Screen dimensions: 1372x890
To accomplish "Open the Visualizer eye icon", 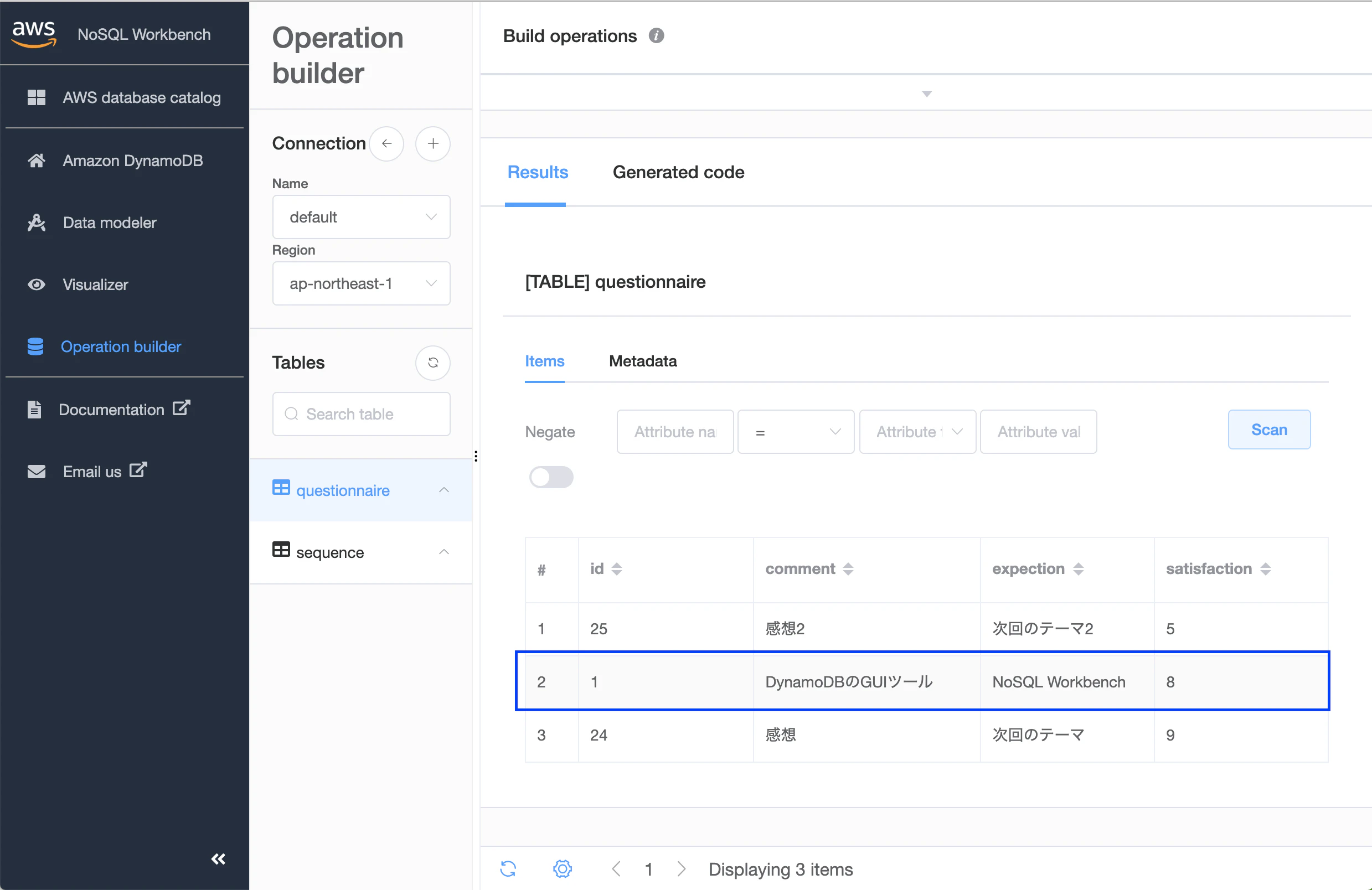I will 37,284.
